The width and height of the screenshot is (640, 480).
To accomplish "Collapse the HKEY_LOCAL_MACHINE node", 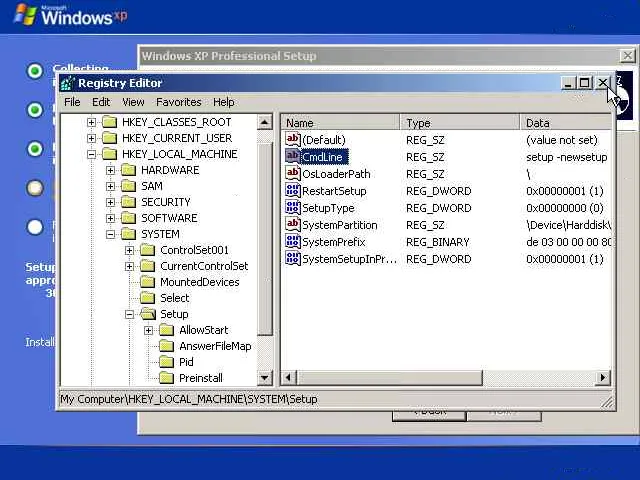I will 91,154.
